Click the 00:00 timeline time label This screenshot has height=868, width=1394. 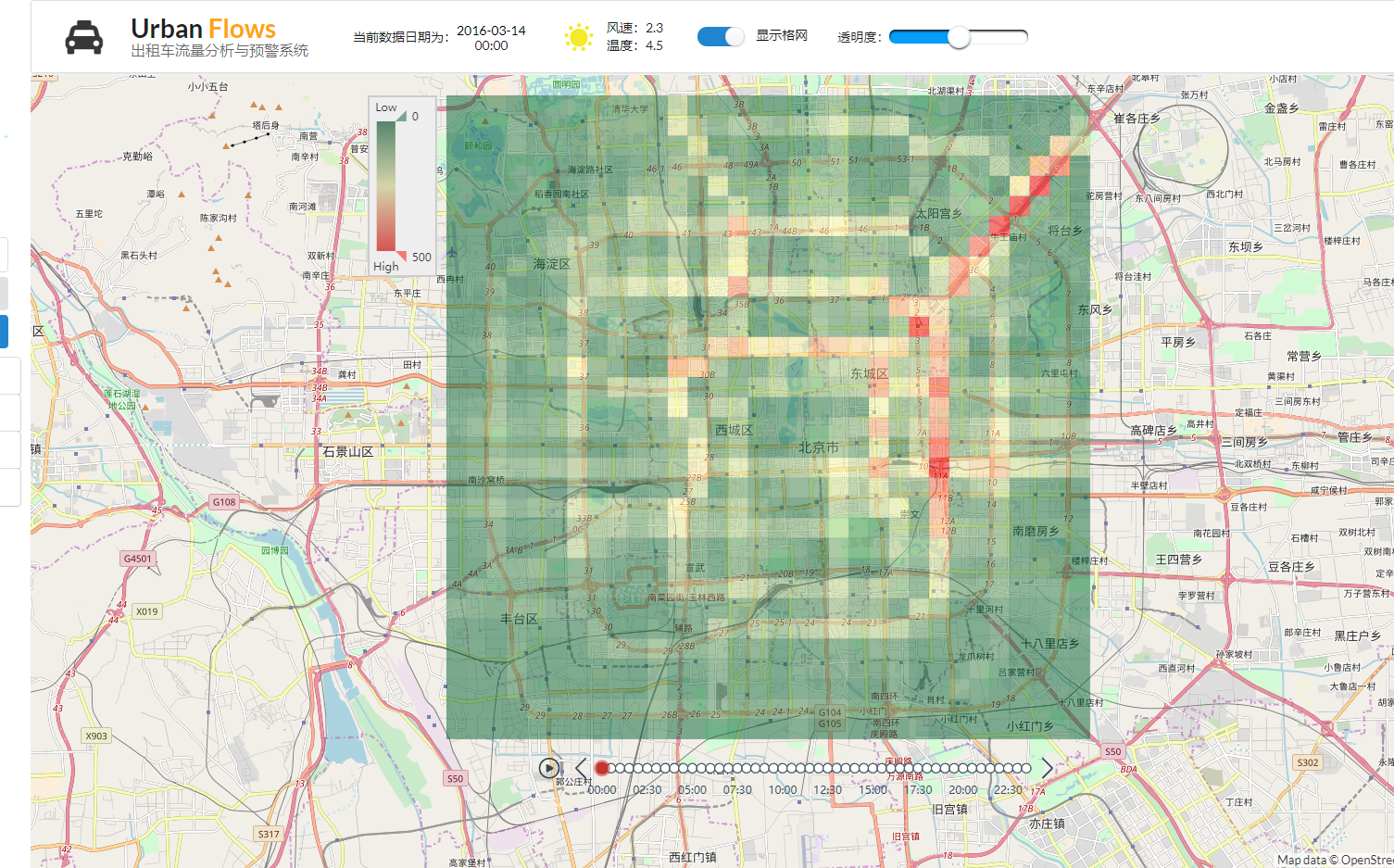point(602,790)
